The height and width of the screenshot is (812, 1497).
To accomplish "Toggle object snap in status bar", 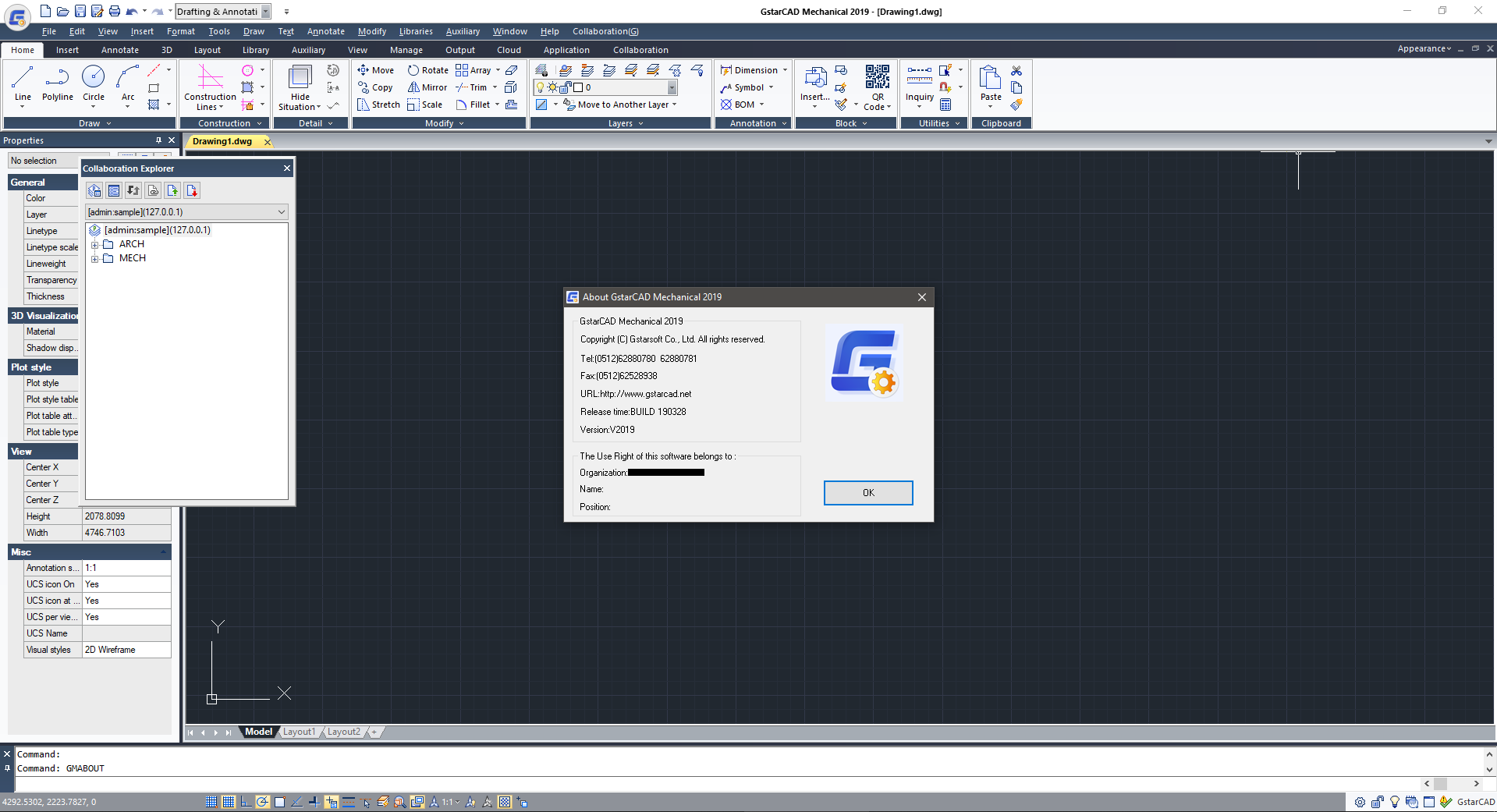I will coord(279,802).
